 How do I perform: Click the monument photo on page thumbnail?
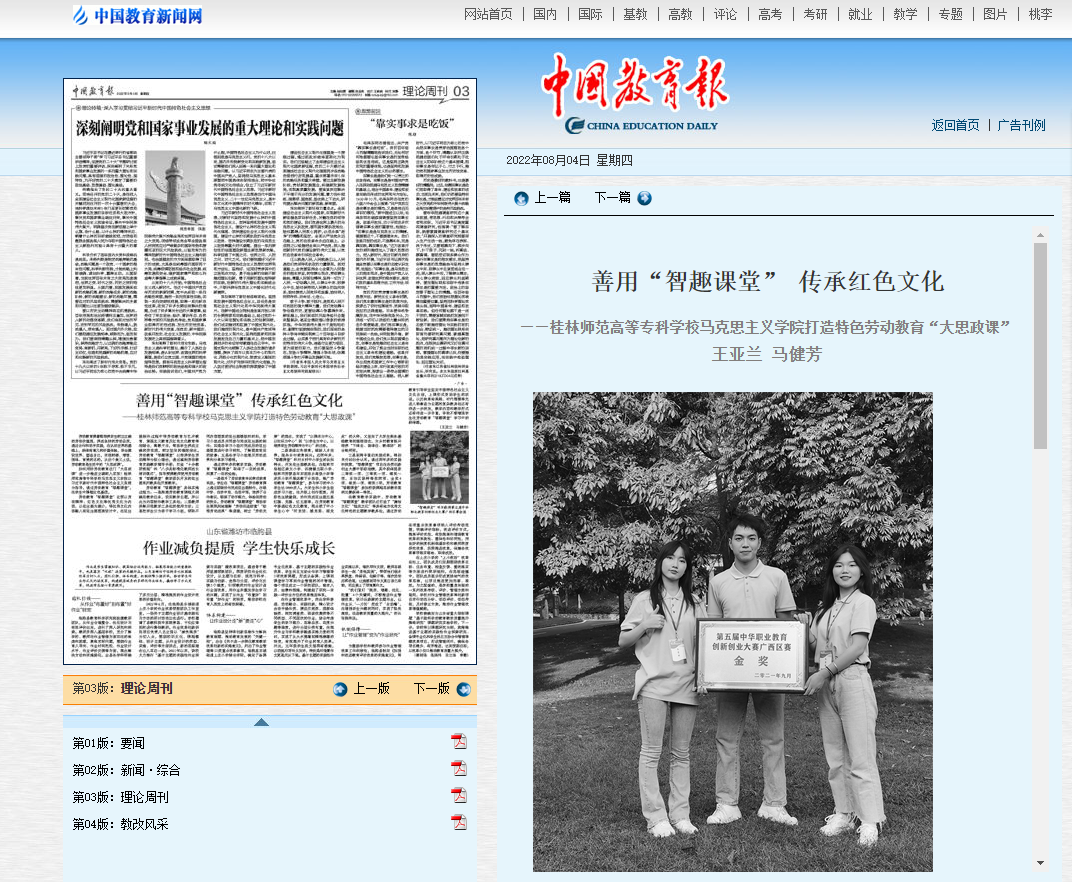175,189
